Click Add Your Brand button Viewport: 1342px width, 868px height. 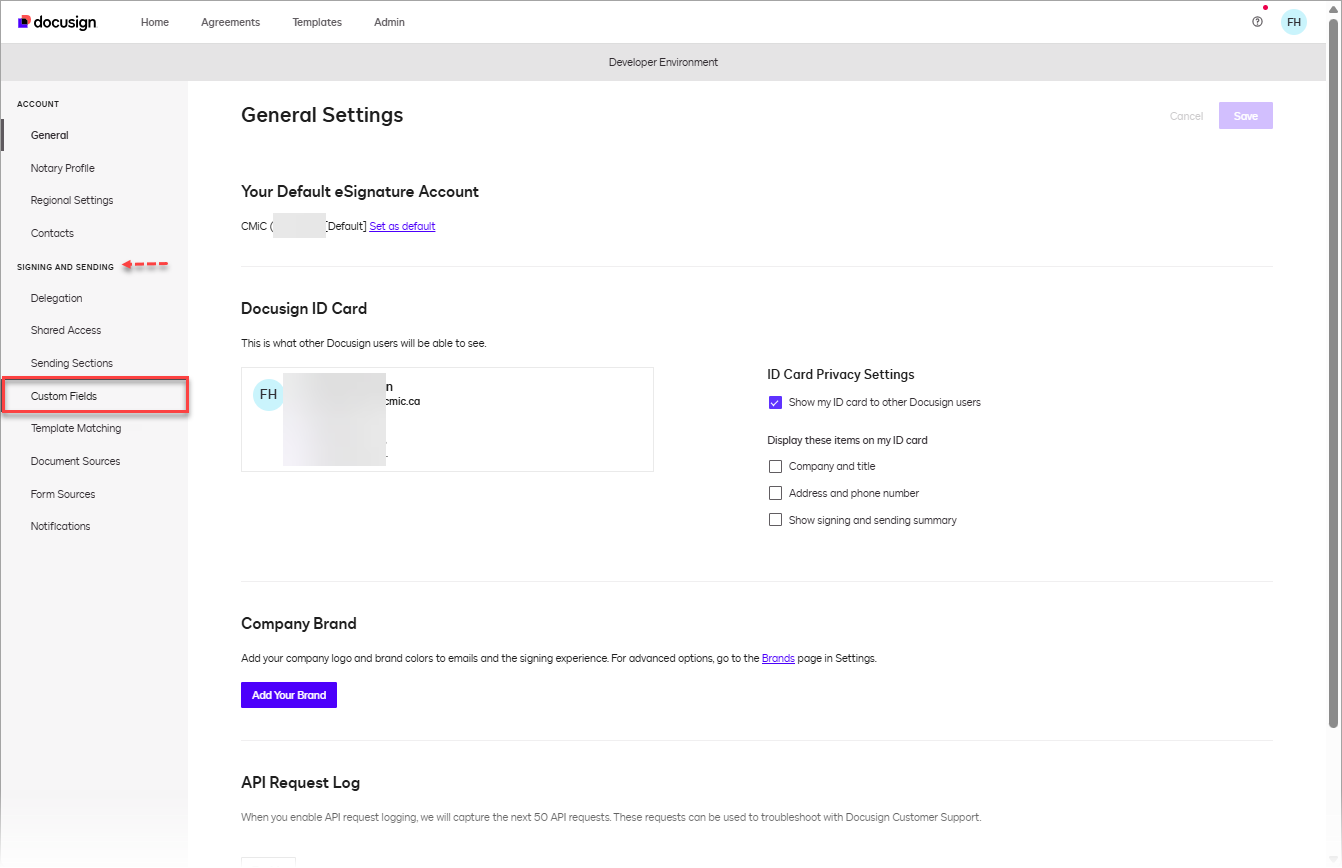[289, 695]
